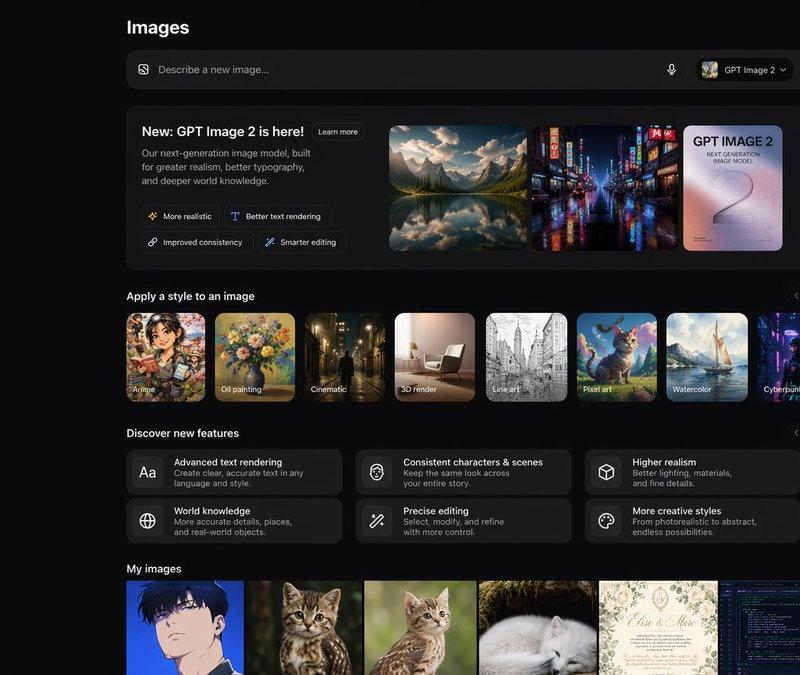
Task: Open More creative styles palette card
Action: click(692, 521)
